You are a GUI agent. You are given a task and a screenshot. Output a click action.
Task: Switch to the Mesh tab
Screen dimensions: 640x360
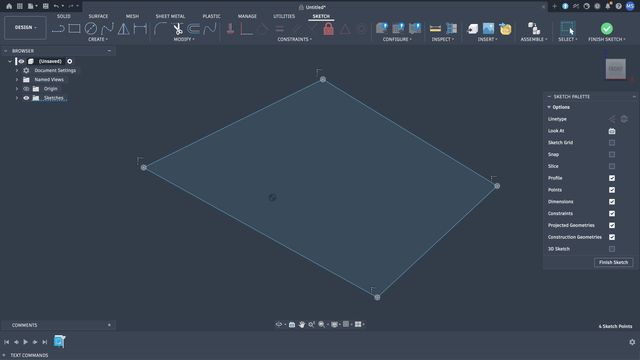pyautogui.click(x=132, y=16)
